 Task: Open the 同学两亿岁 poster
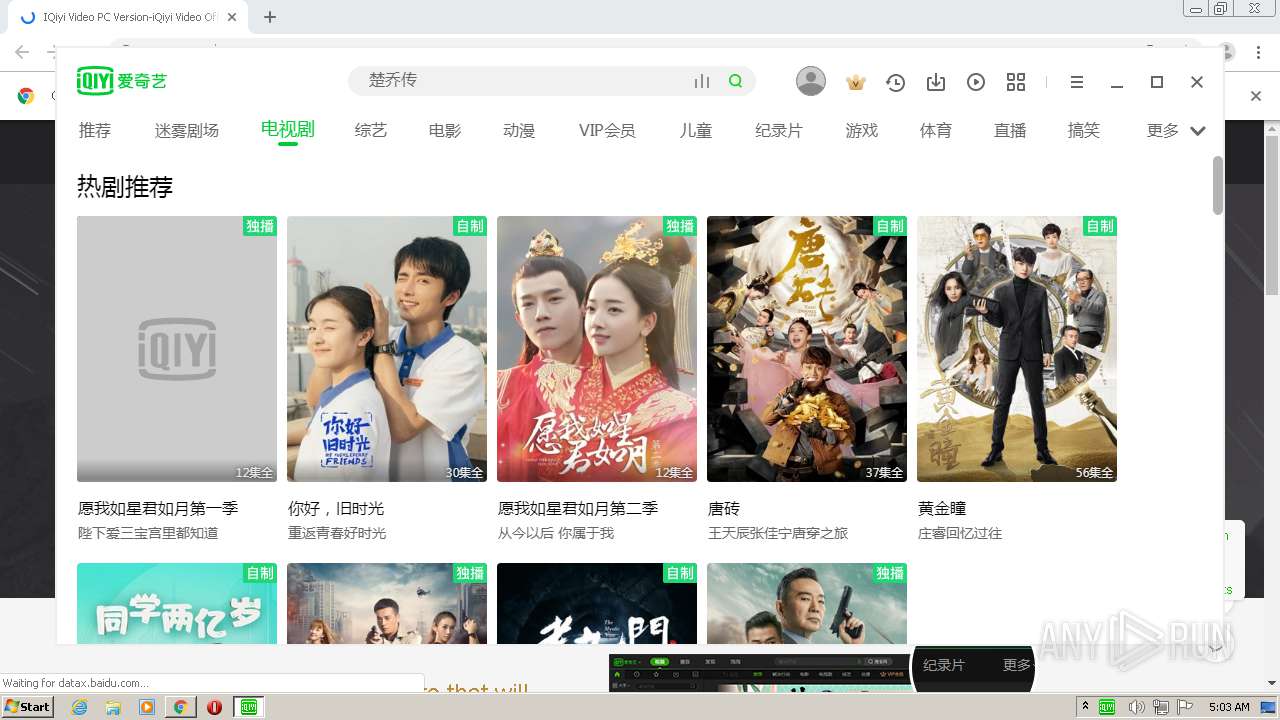177,603
